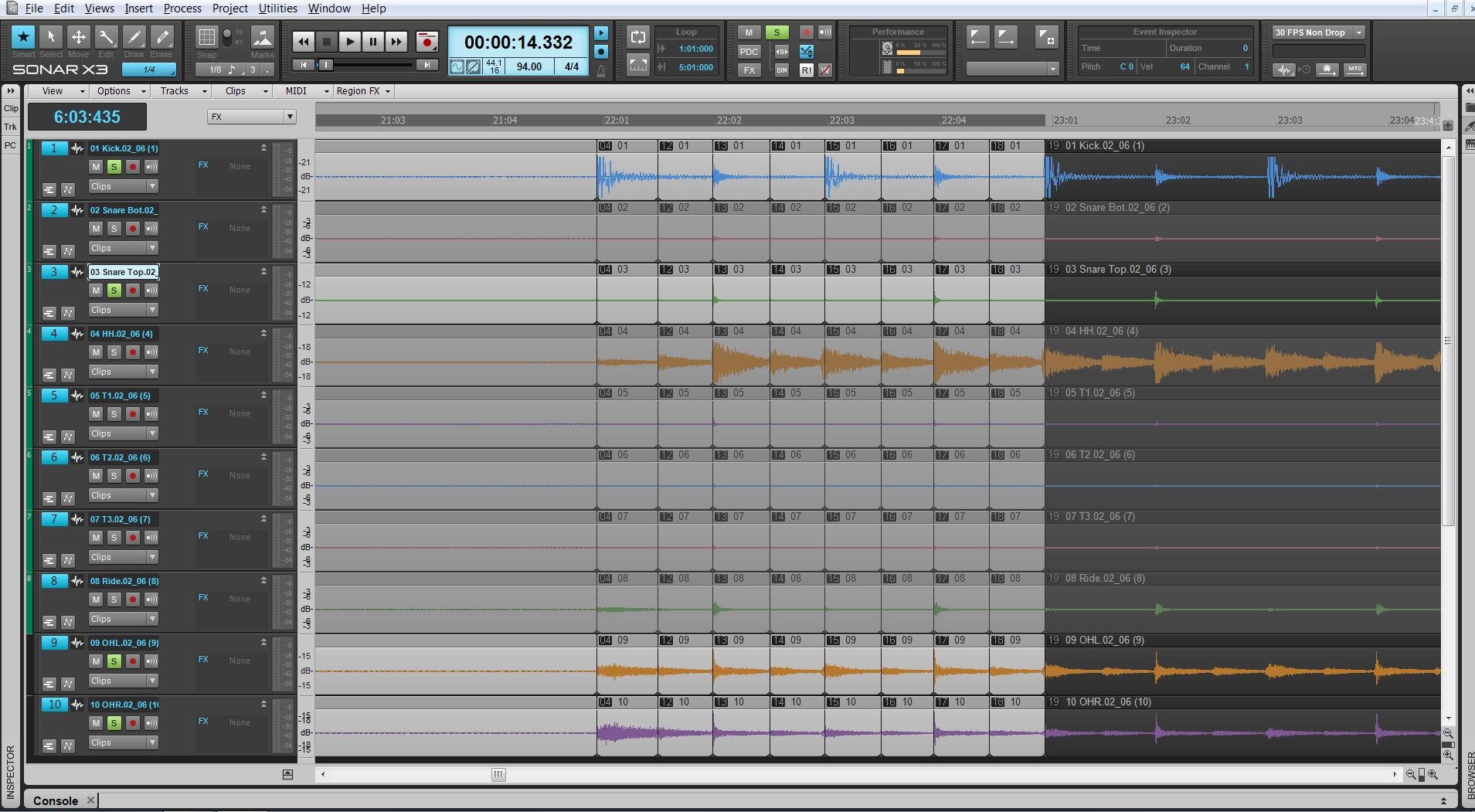Image resolution: width=1475 pixels, height=812 pixels.
Task: Toggle the metronome icon
Action: (x=601, y=70)
